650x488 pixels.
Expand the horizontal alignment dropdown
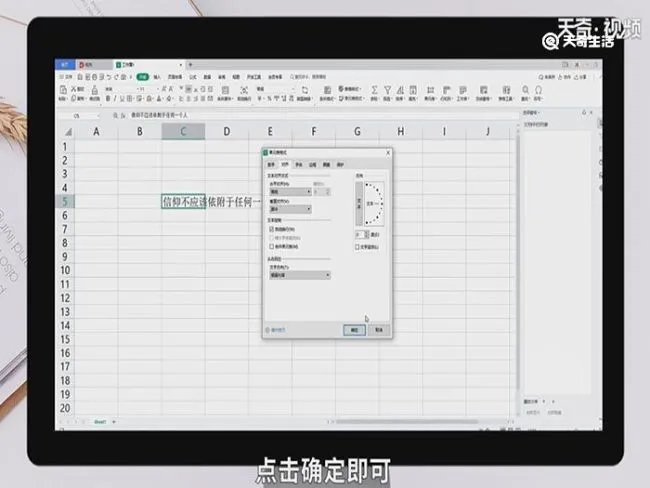pyautogui.click(x=290, y=192)
